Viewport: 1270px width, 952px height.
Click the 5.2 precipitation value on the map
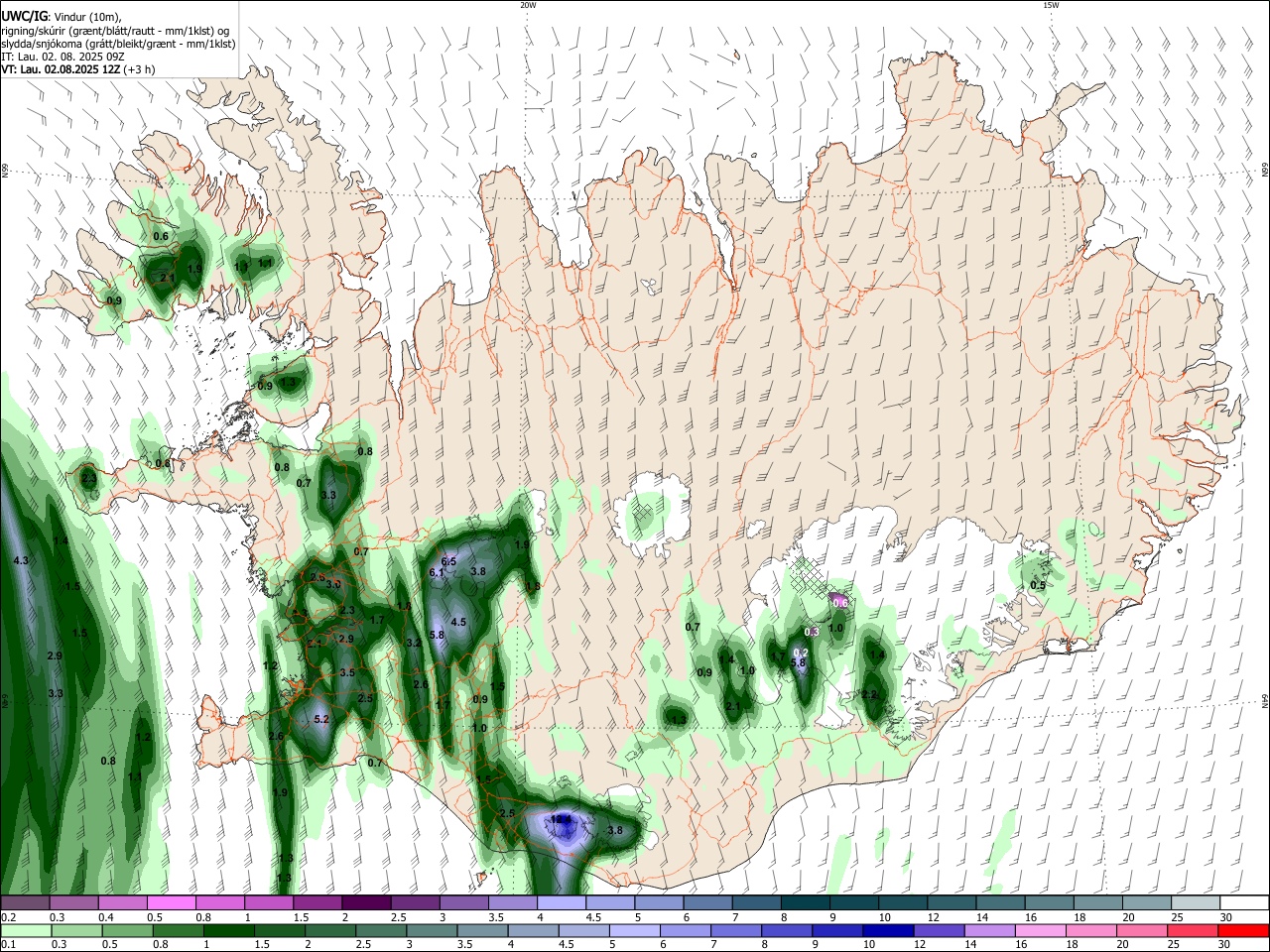click(320, 719)
